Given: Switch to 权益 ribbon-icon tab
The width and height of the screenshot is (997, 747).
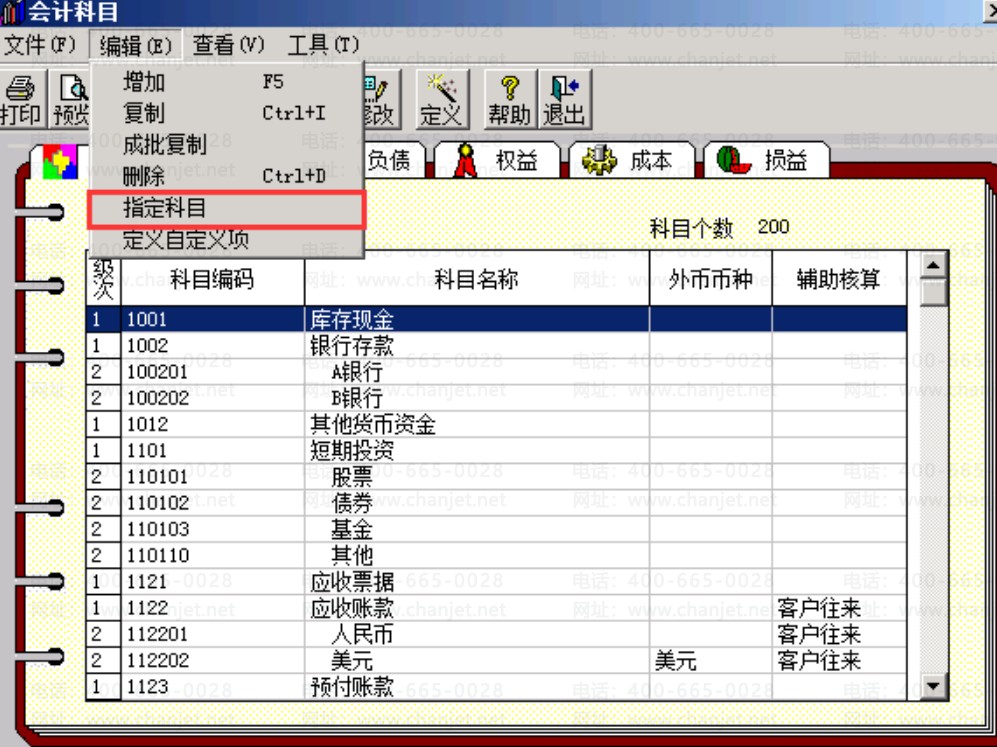Looking at the screenshot, I should tap(497, 160).
